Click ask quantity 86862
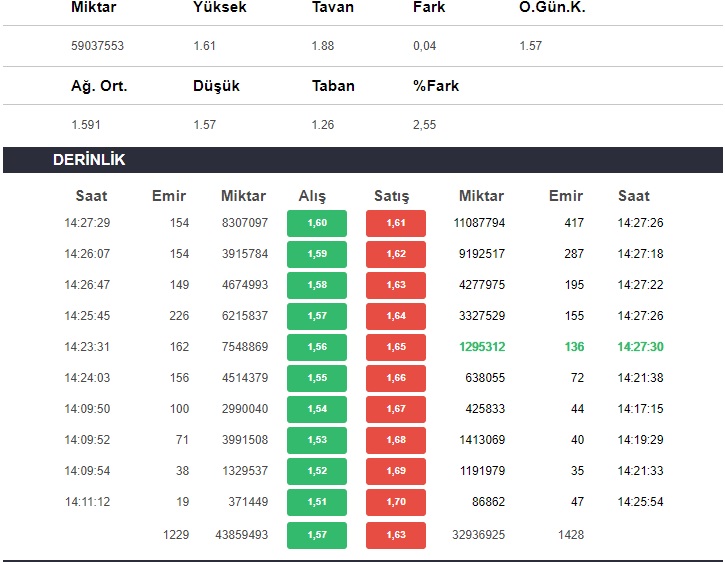The image size is (725, 562). tap(488, 502)
